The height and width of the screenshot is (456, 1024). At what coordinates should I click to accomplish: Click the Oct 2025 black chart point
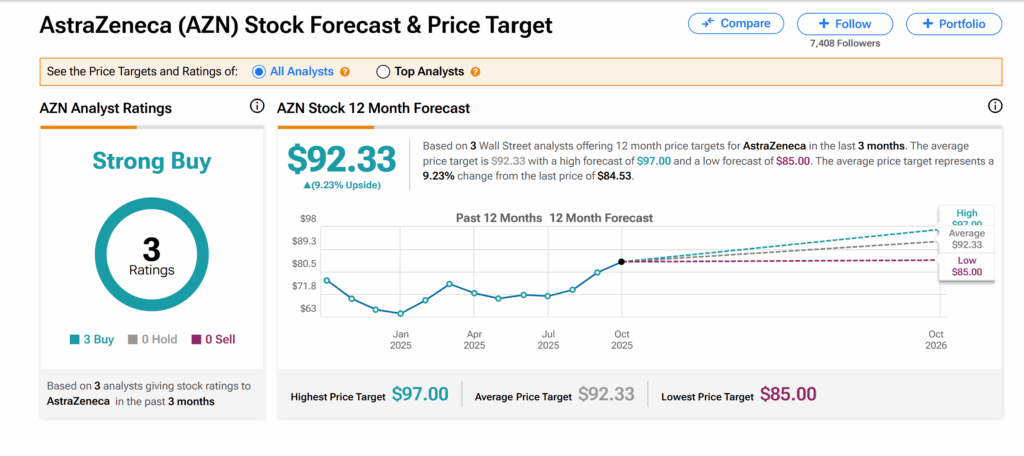coord(622,262)
